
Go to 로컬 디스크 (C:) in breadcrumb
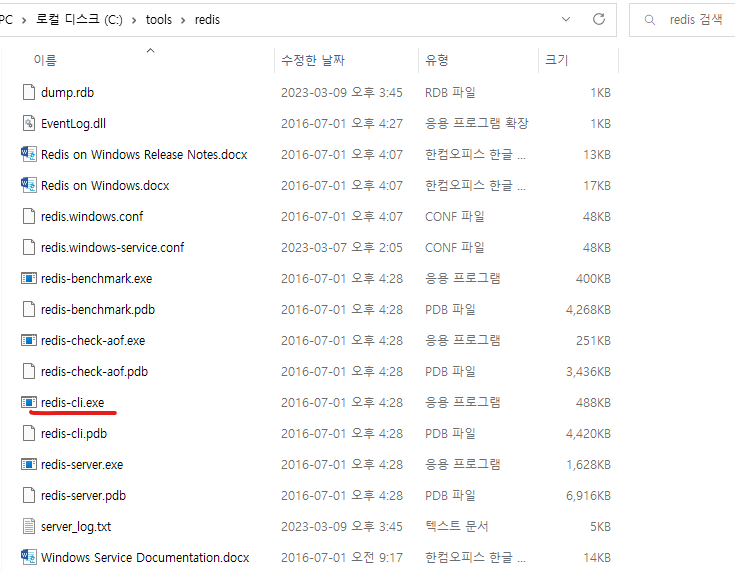79,20
